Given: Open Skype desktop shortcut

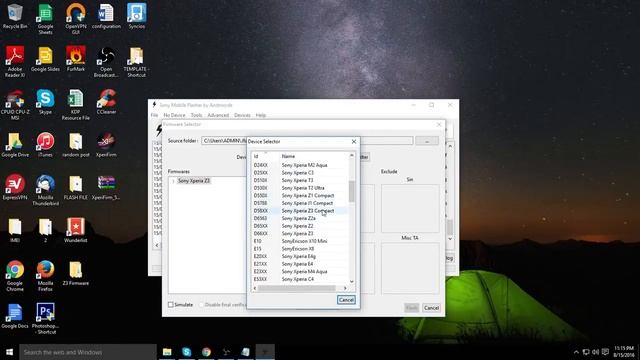Looking at the screenshot, I should 45,102.
